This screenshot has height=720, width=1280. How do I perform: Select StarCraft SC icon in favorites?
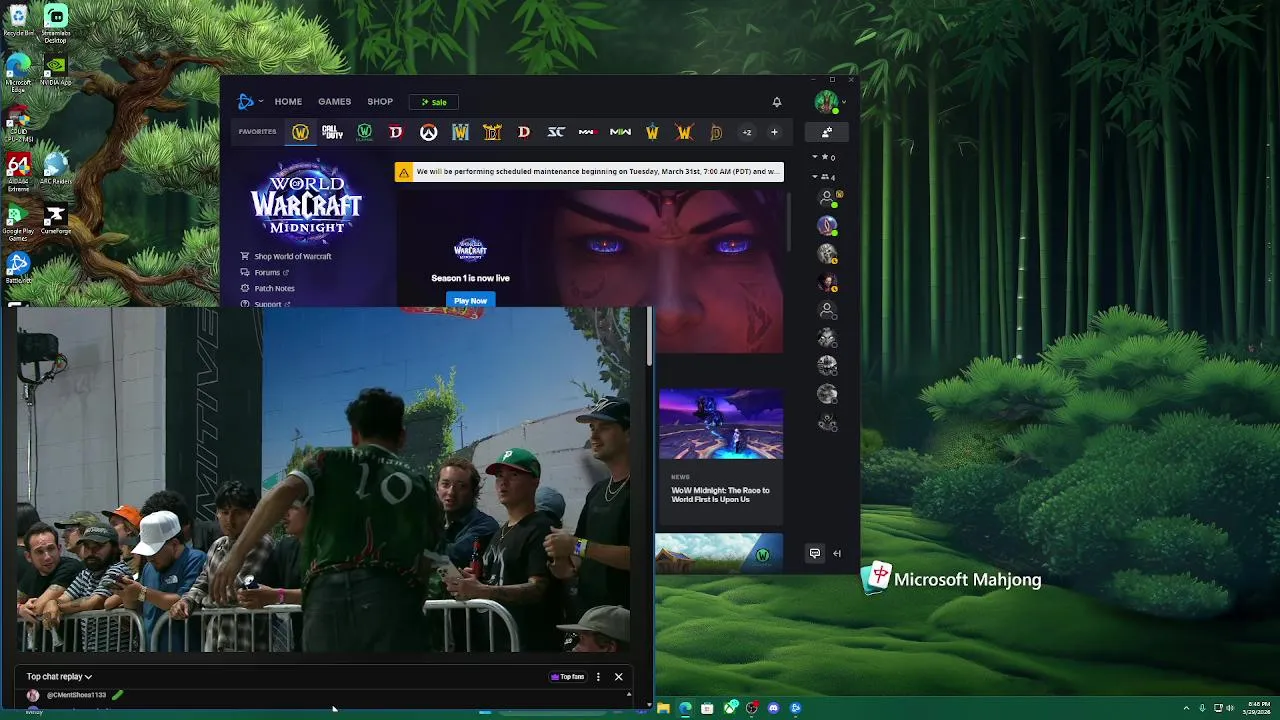click(556, 132)
